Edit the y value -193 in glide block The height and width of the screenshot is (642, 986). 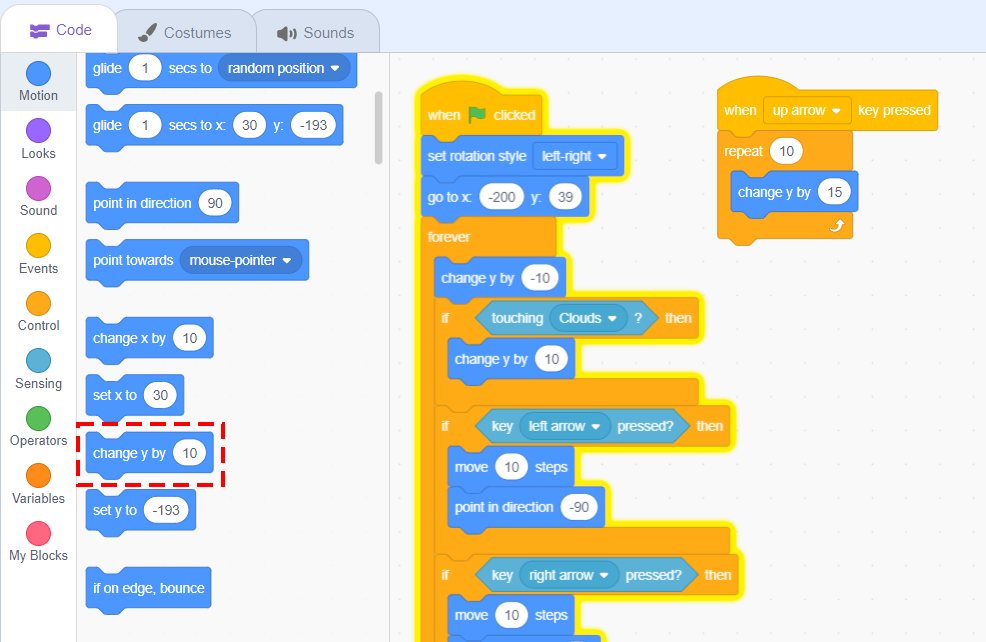313,125
